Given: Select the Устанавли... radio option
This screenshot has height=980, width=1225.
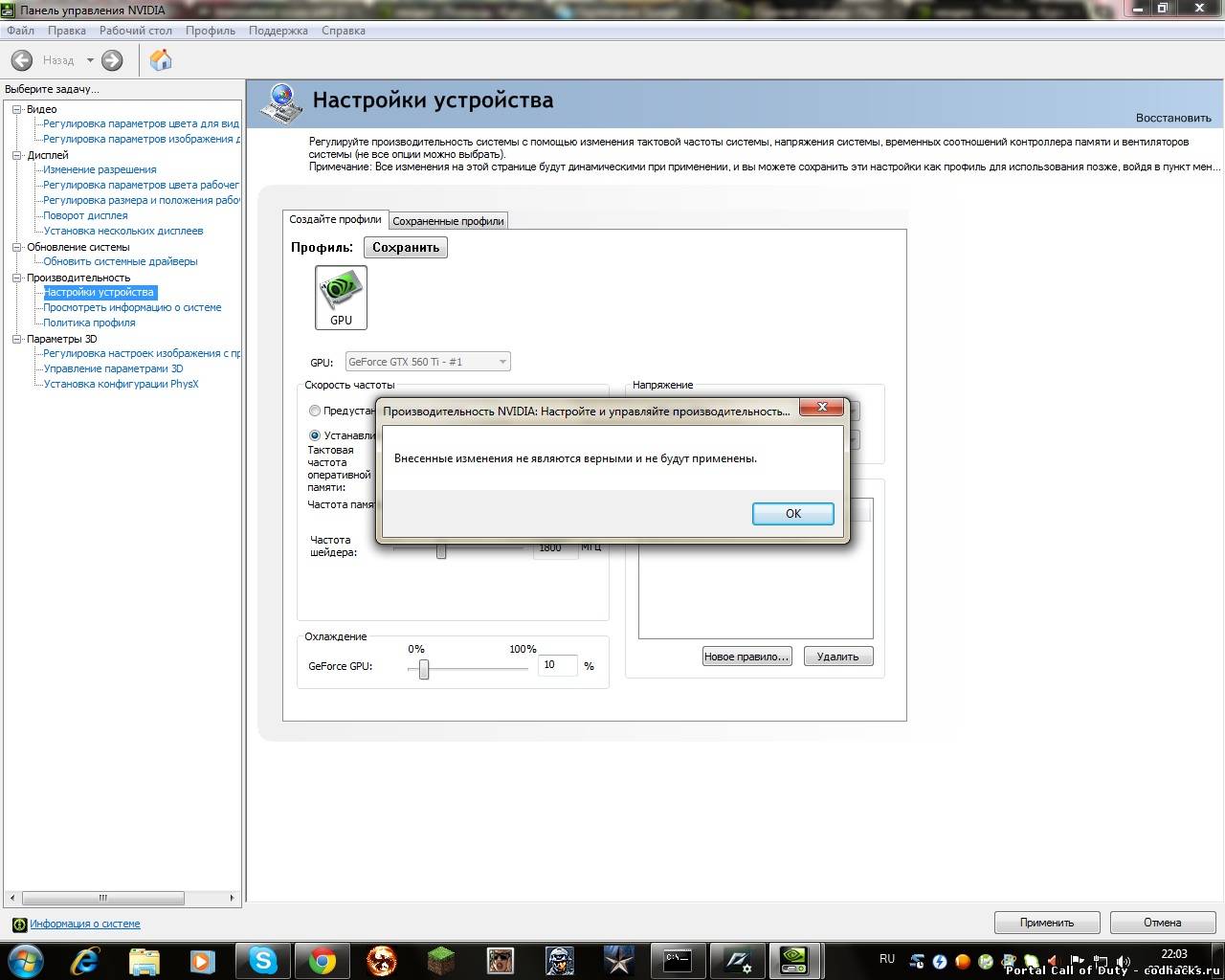Looking at the screenshot, I should [x=315, y=435].
